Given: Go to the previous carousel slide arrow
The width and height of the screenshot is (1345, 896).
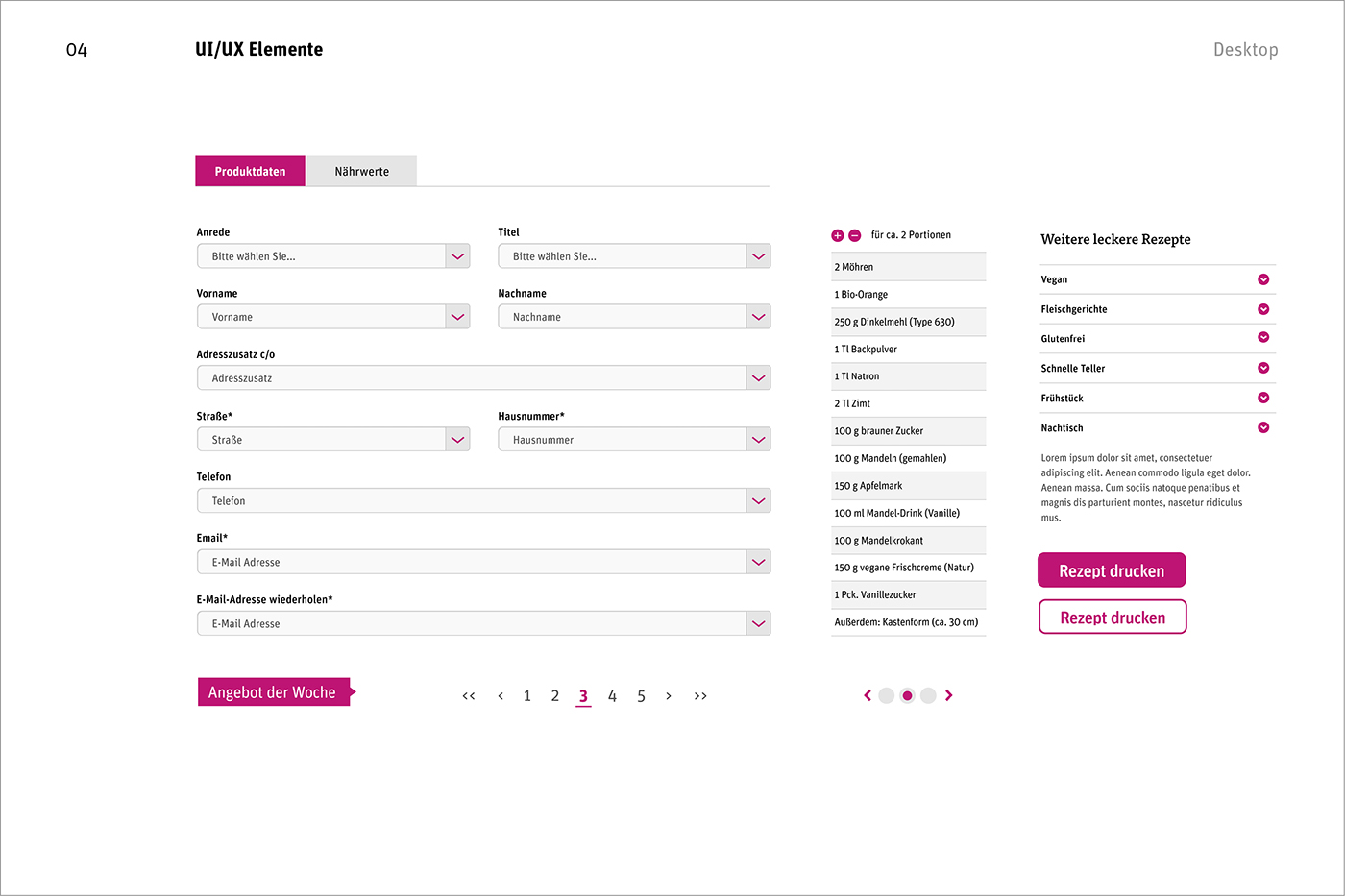Looking at the screenshot, I should (x=868, y=695).
